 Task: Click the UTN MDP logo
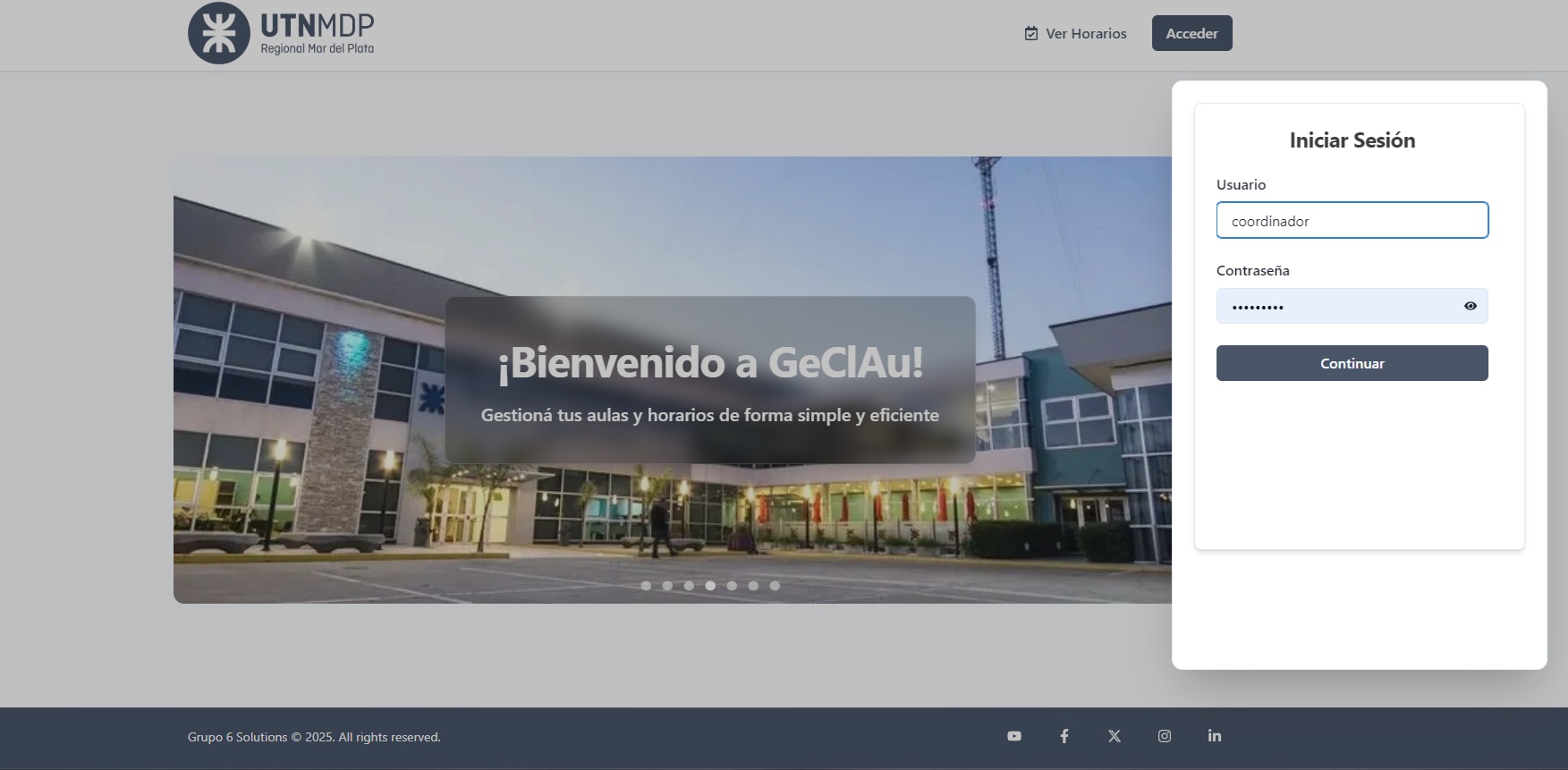(281, 33)
